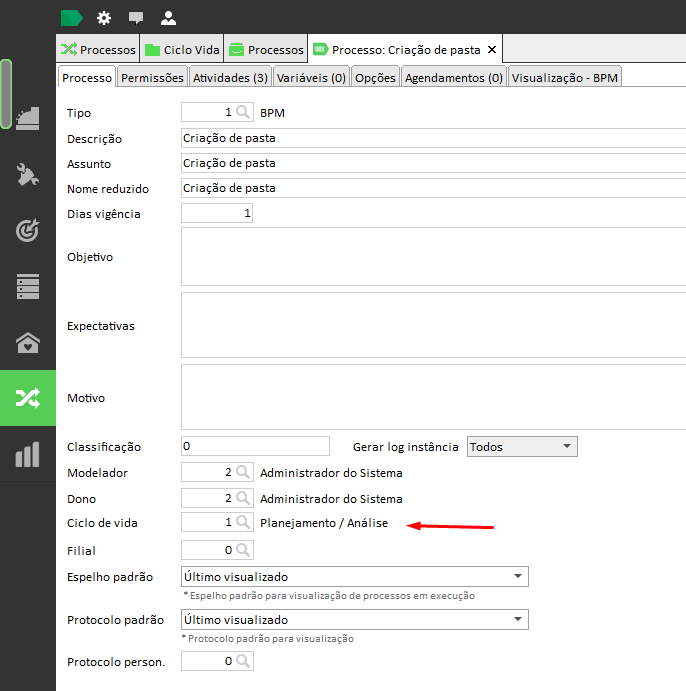The width and height of the screenshot is (686, 691).
Task: Open the house heart sidebar module
Action: [28, 342]
